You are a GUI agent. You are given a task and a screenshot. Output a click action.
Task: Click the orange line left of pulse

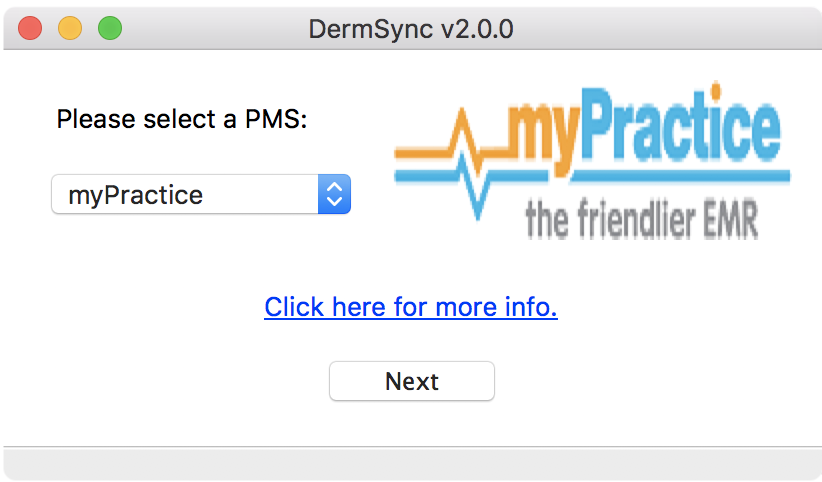pyautogui.click(x=420, y=152)
